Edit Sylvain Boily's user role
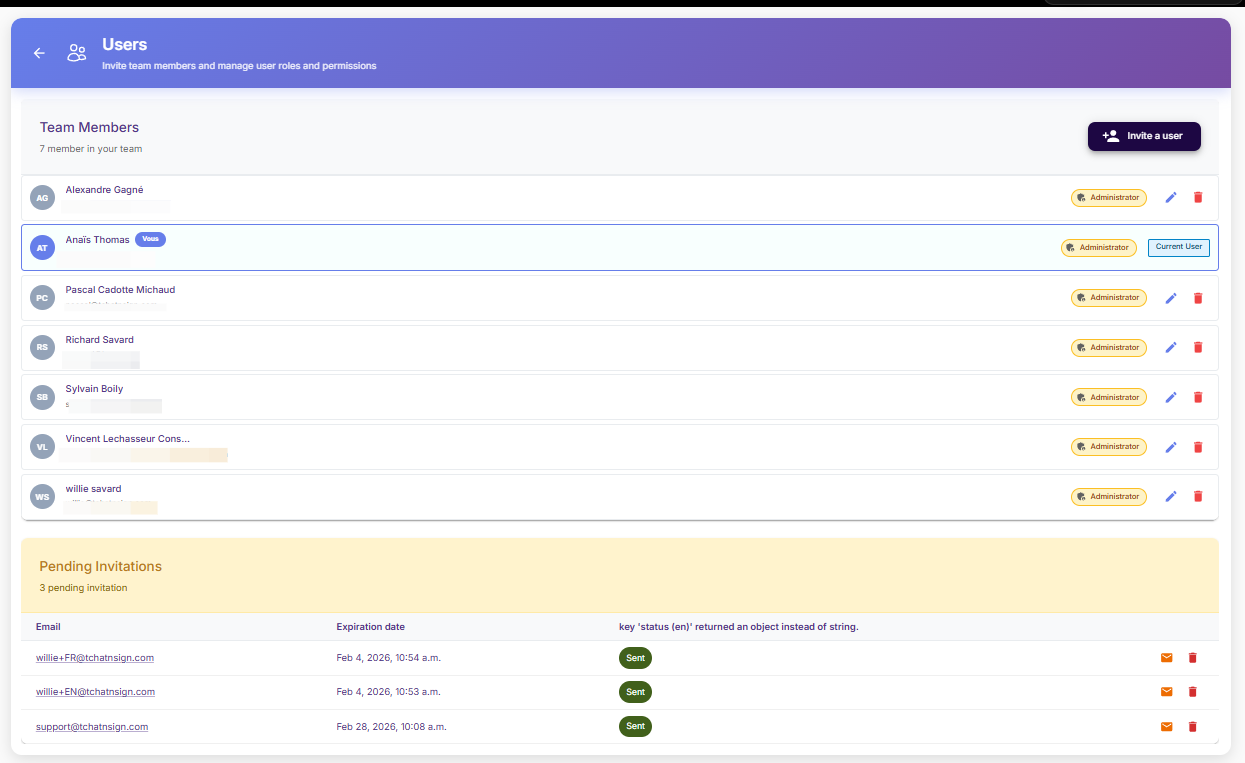Image resolution: width=1245 pixels, height=763 pixels. click(x=1171, y=397)
